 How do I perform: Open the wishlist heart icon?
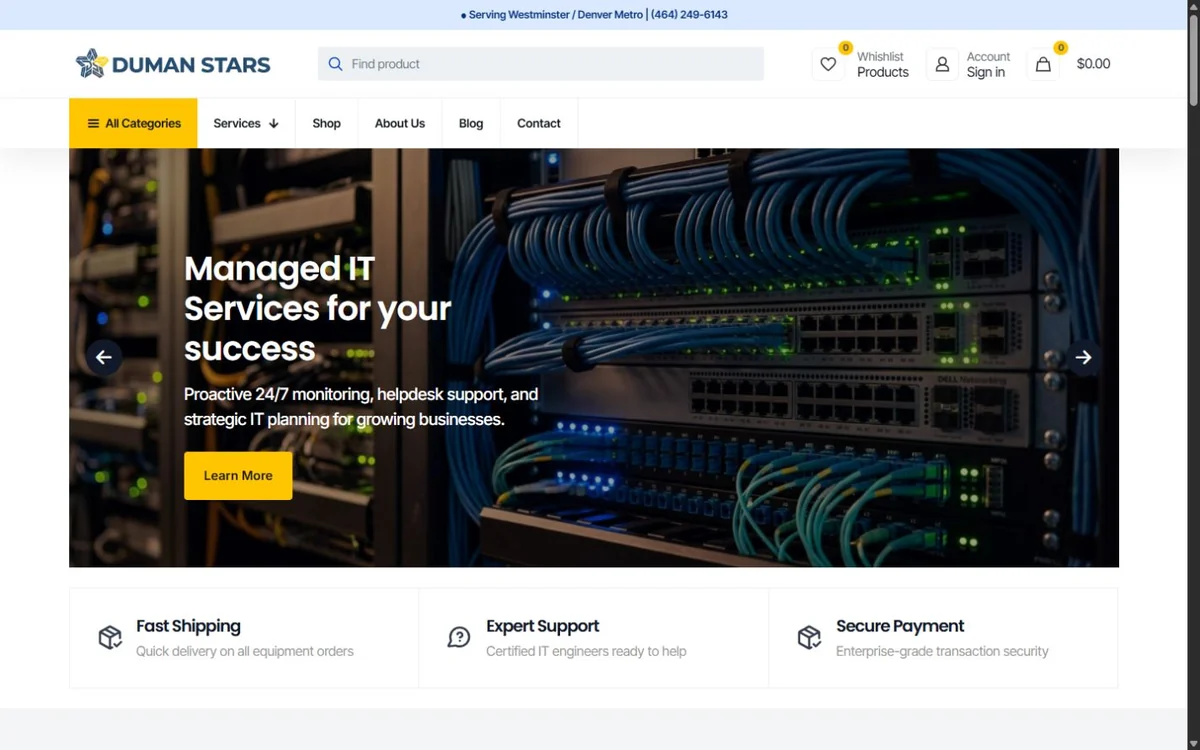[x=828, y=64]
